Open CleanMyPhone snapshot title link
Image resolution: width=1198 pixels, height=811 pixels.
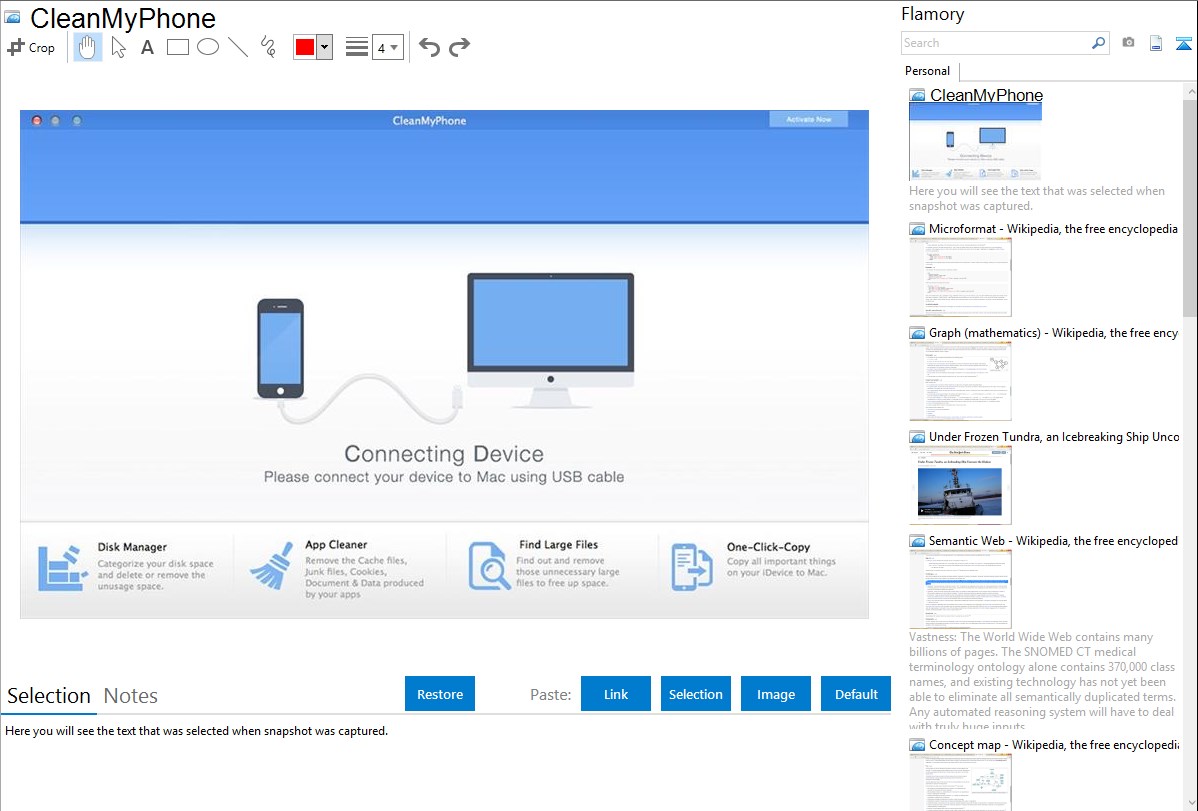986,96
